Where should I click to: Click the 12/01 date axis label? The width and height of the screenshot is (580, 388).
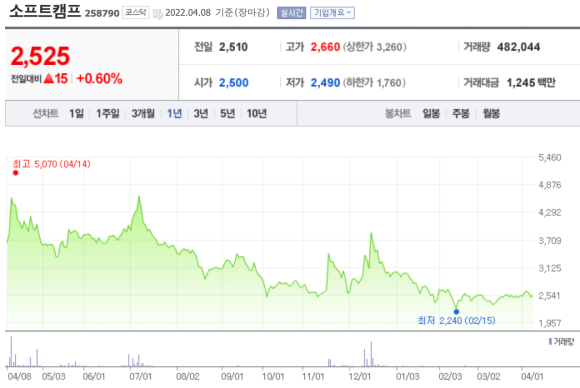tap(360, 377)
